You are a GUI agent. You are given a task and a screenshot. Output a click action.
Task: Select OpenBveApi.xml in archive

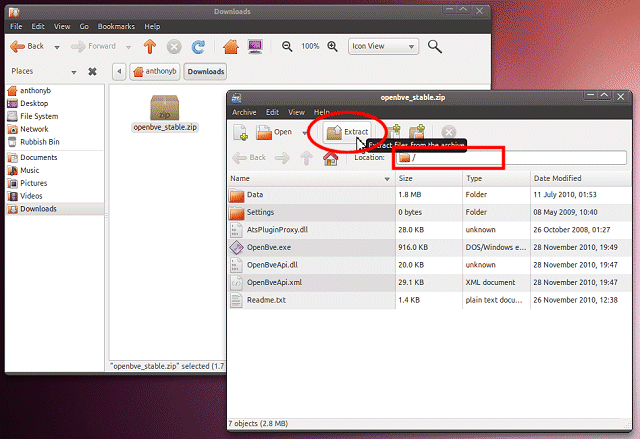pos(430,283)
